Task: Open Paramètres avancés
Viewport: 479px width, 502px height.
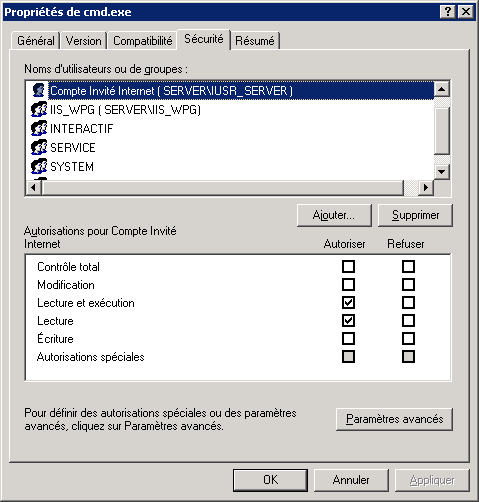Action: (394, 419)
